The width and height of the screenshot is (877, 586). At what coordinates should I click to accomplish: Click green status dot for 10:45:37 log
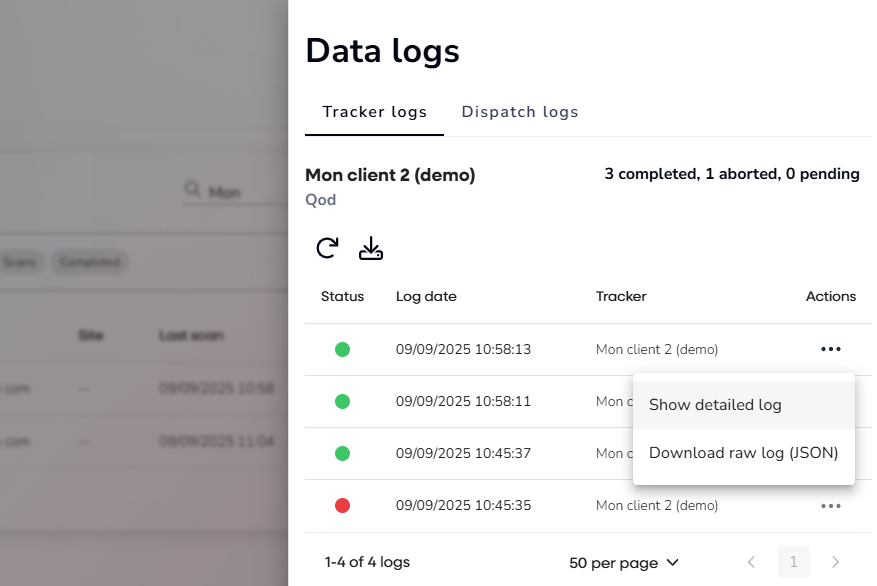click(342, 454)
